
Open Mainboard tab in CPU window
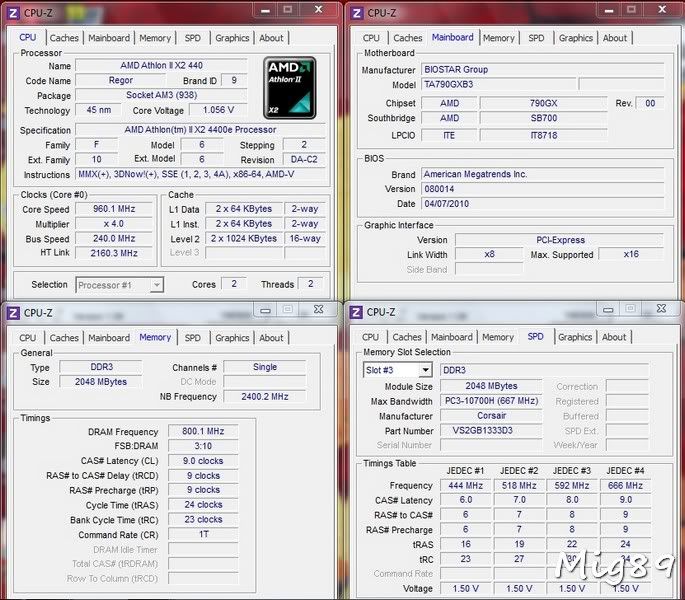point(109,38)
